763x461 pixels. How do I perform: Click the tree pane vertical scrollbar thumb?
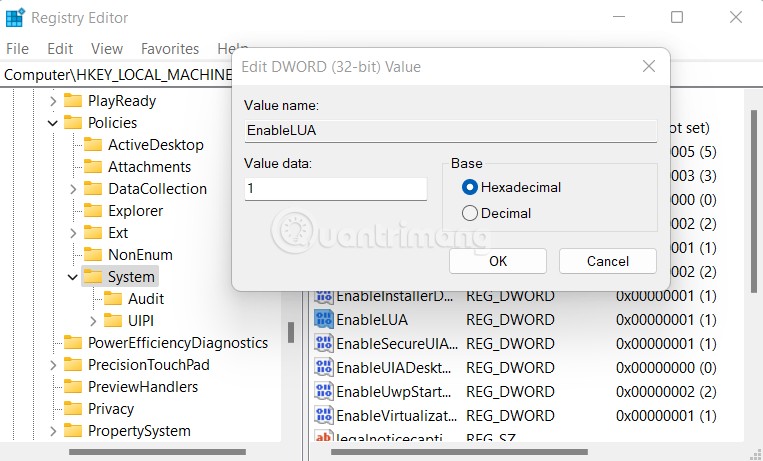(291, 332)
